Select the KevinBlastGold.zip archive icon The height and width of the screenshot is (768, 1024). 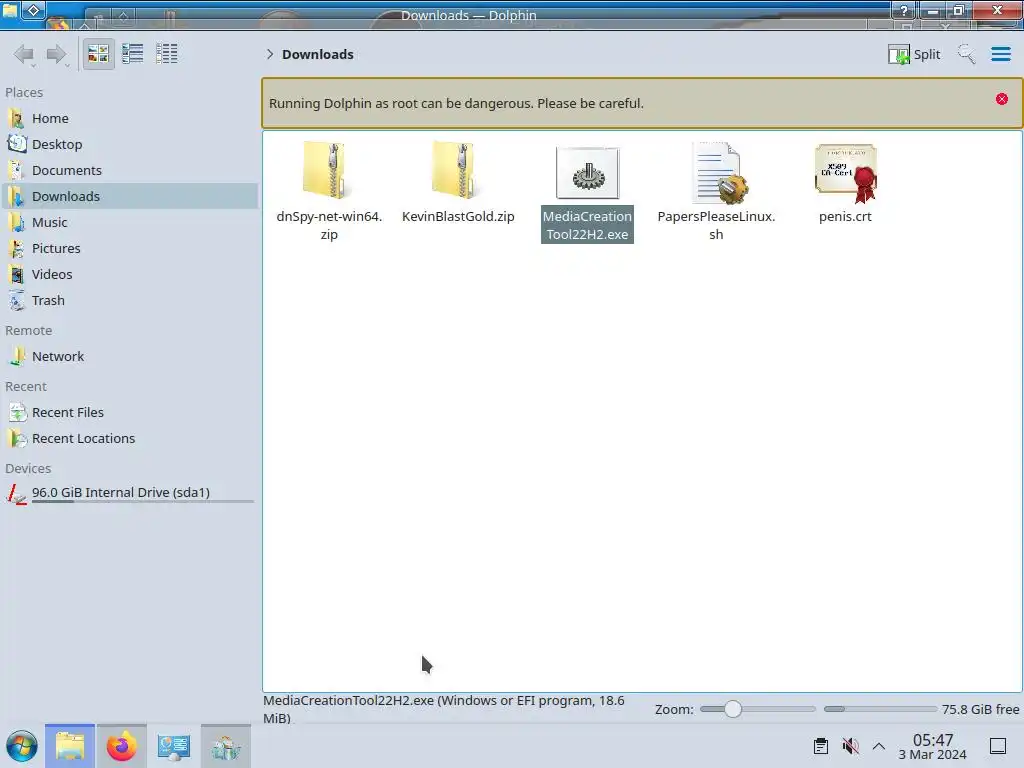pyautogui.click(x=457, y=171)
